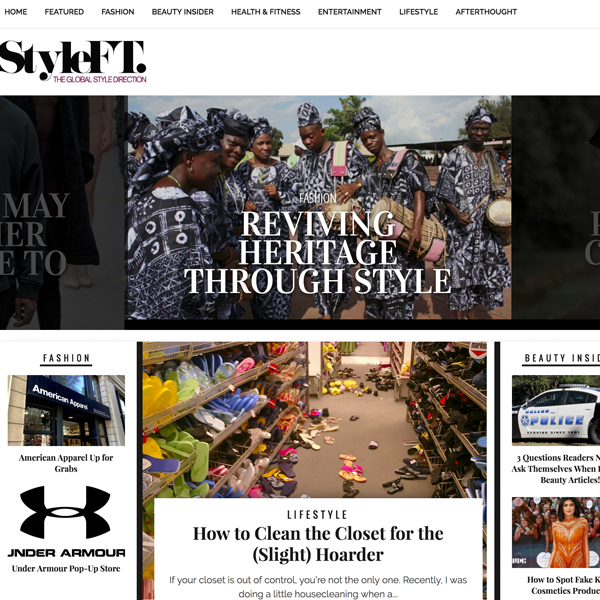The image size is (600, 600).
Task: Open the HOME menu item
Action: point(16,12)
